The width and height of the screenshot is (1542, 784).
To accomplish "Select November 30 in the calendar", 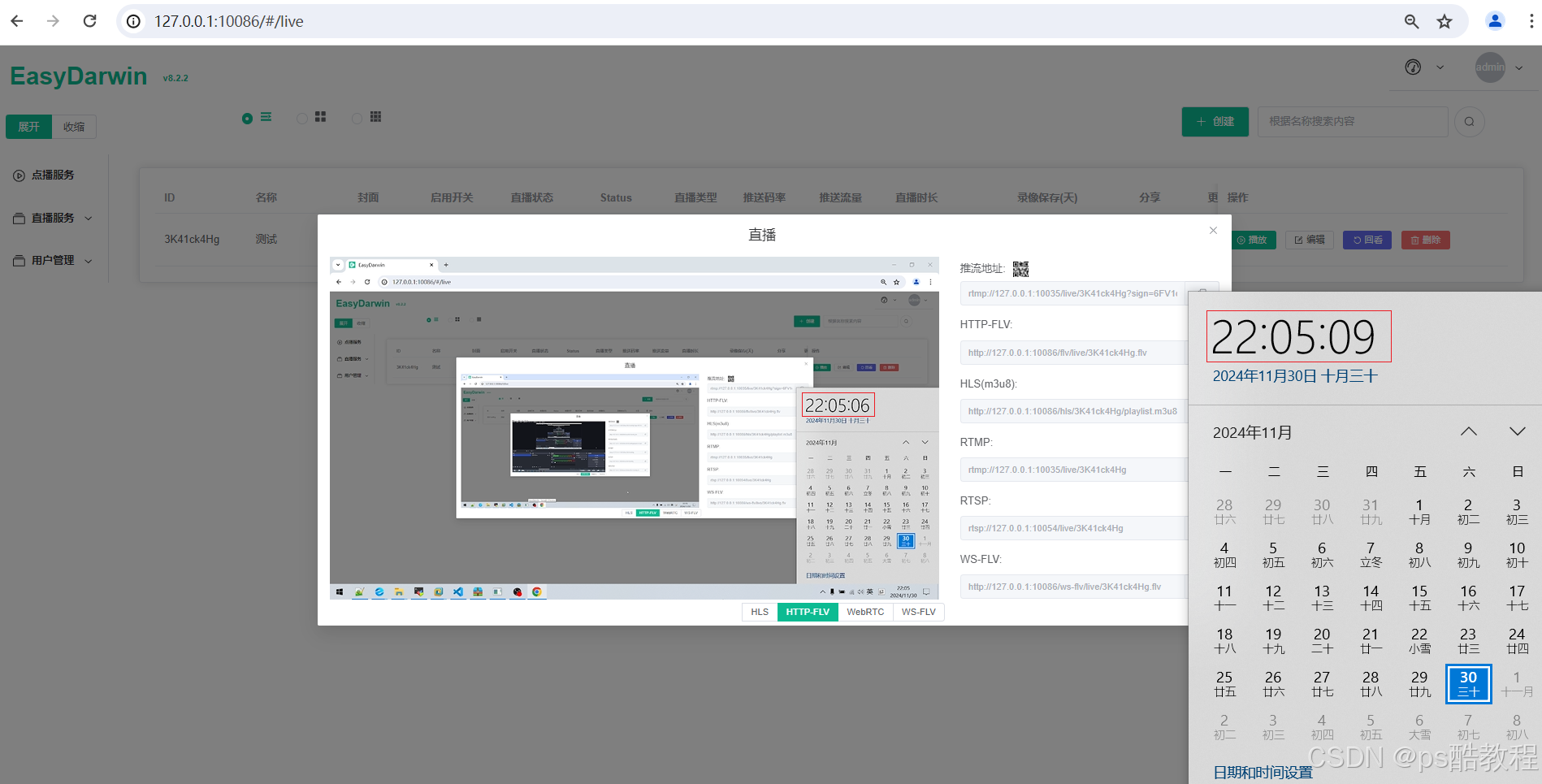I will 1468,684.
